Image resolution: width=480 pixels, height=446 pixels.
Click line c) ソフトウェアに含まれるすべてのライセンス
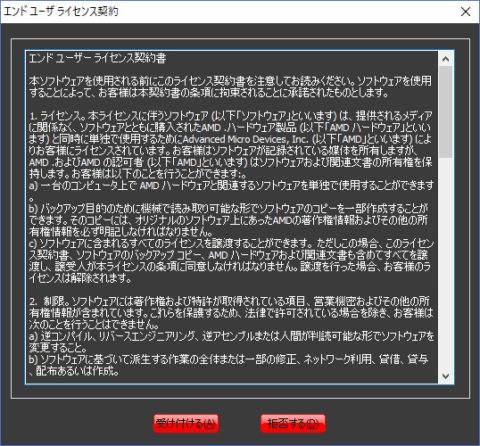(x=231, y=243)
